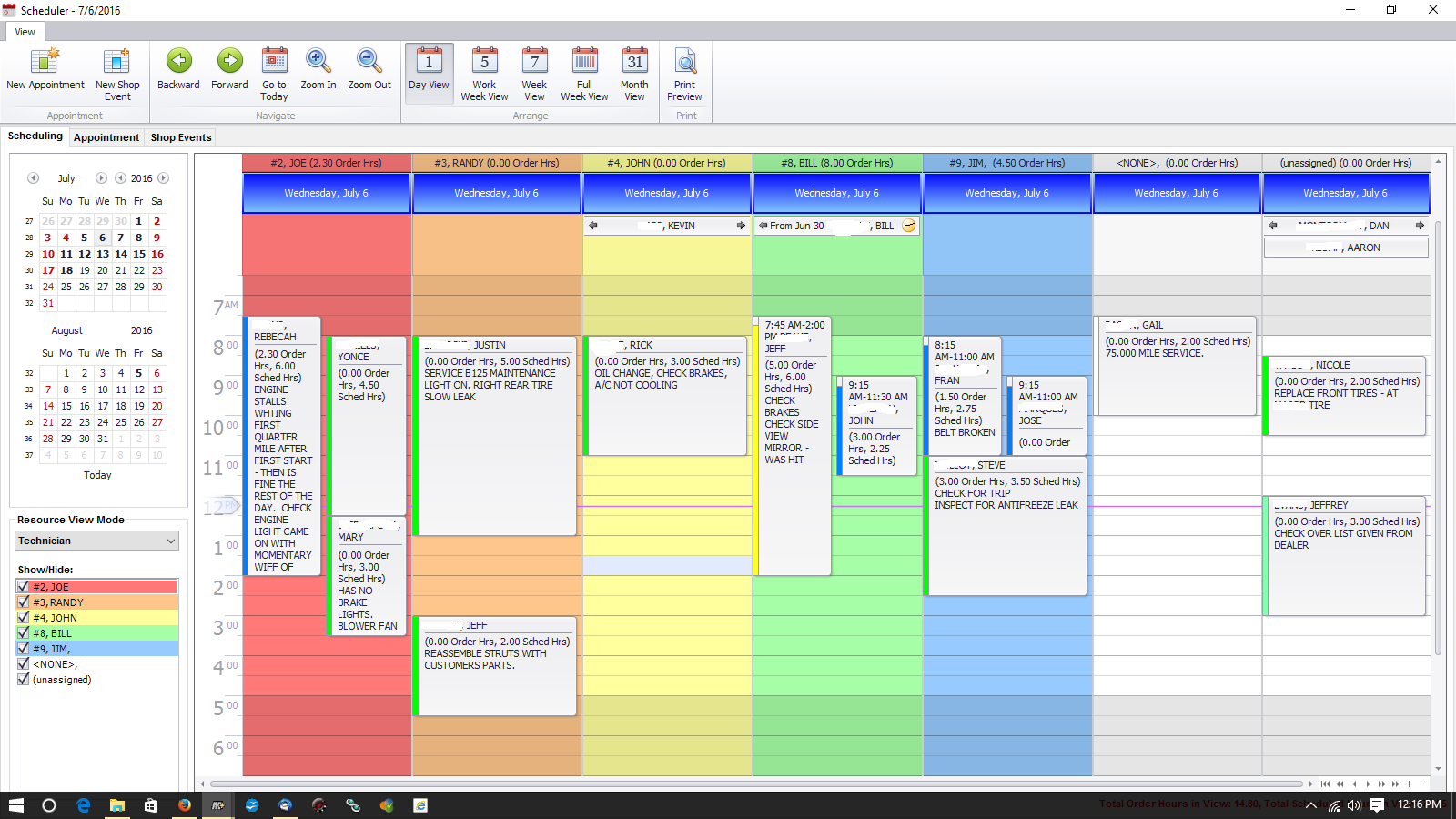Click Wednesday, July 6 header under #9, JIM
The width and height of the screenshot is (1456, 819).
pyautogui.click(x=1007, y=193)
